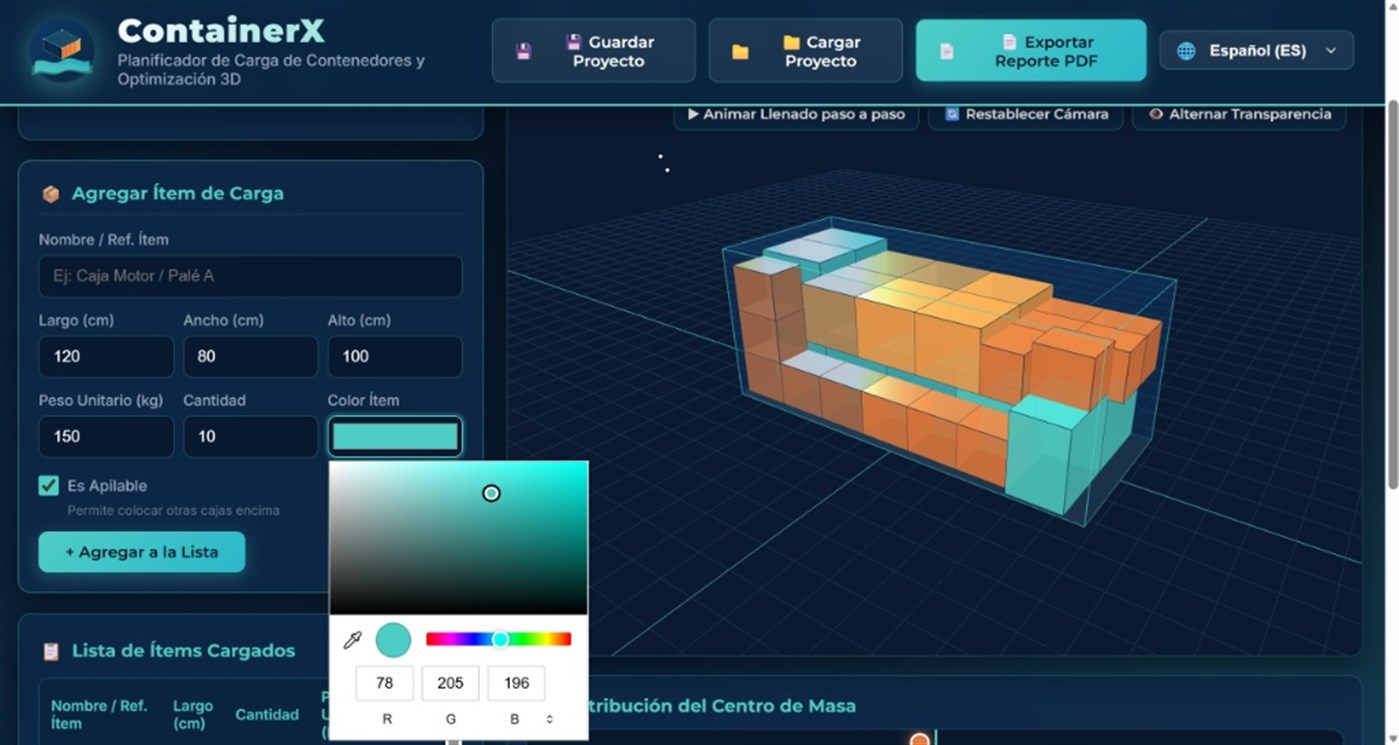This screenshot has height=745, width=1399.
Task: Click the globe icon in language selector
Action: point(1186,51)
